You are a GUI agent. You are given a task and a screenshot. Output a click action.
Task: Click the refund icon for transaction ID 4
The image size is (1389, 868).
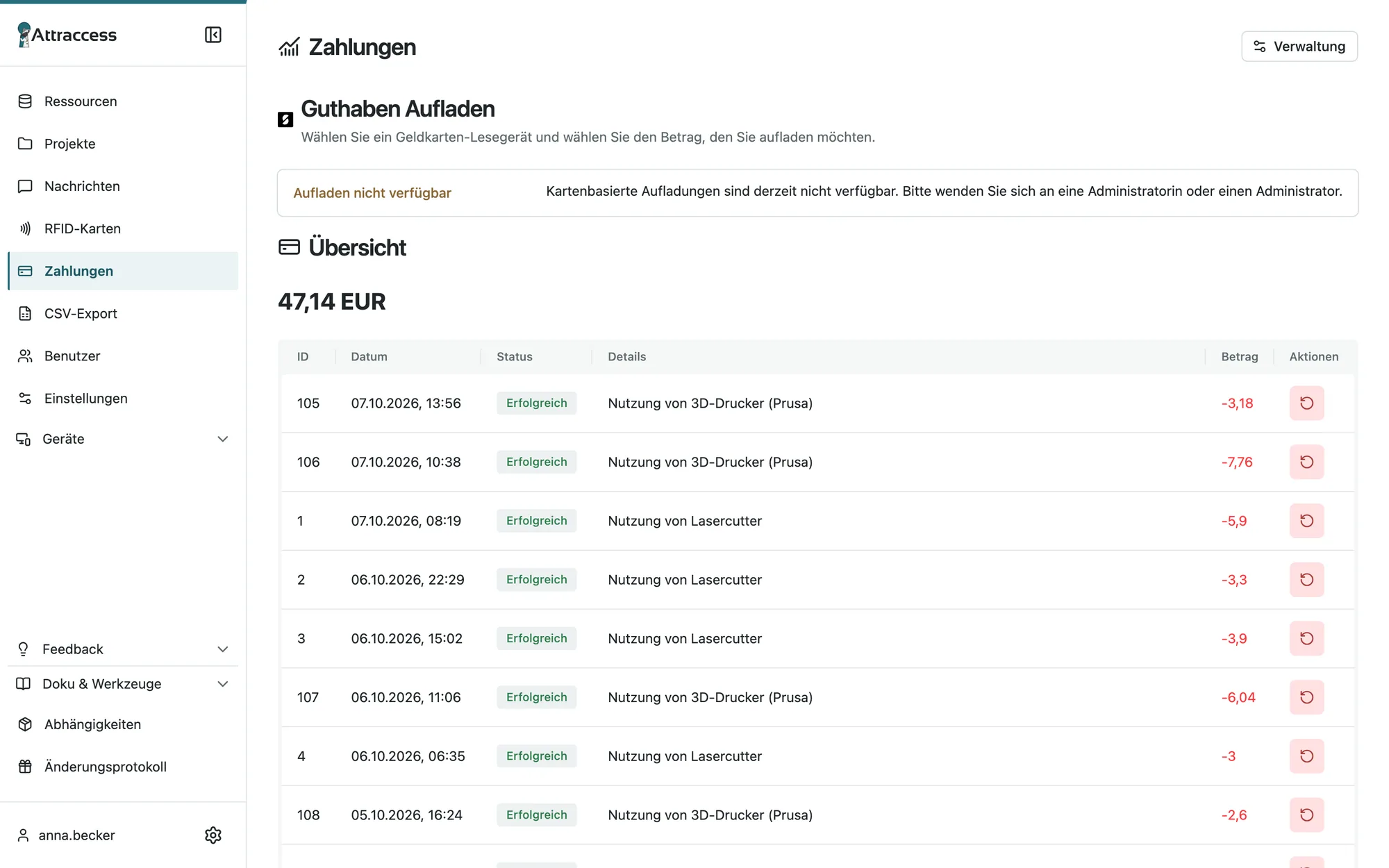click(x=1306, y=756)
